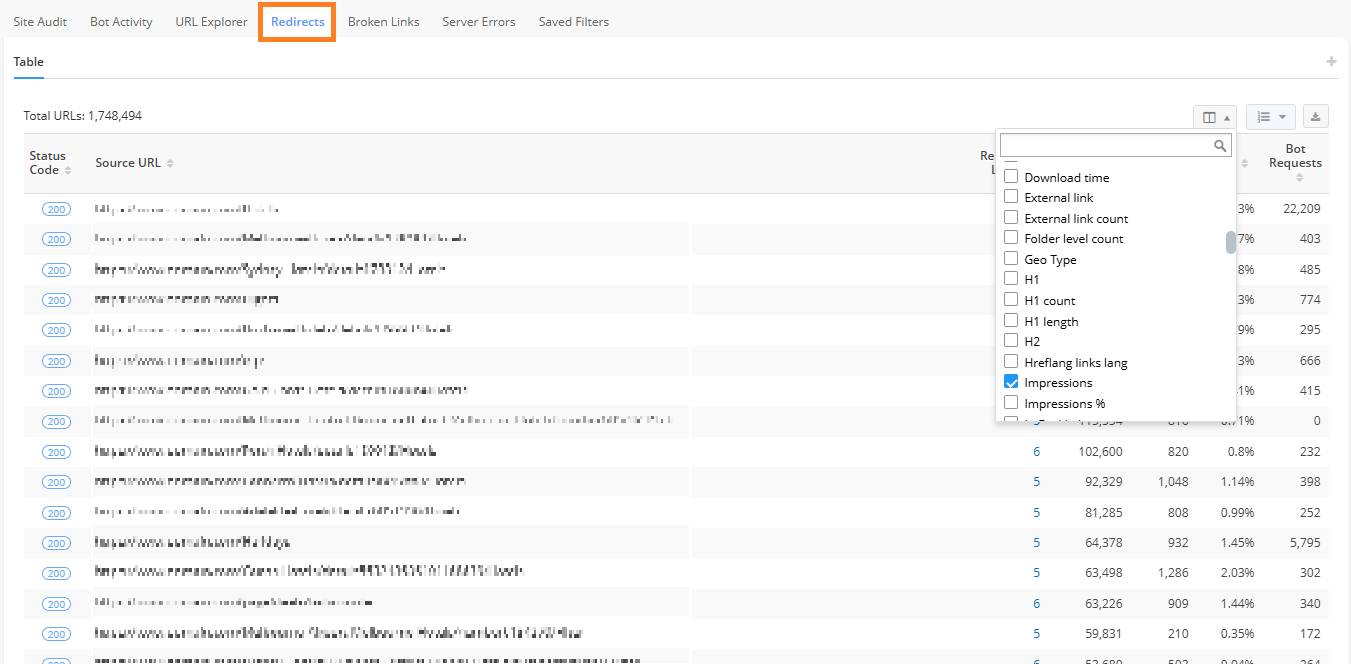
Task: Enable the Download time checkbox
Action: (x=1011, y=177)
